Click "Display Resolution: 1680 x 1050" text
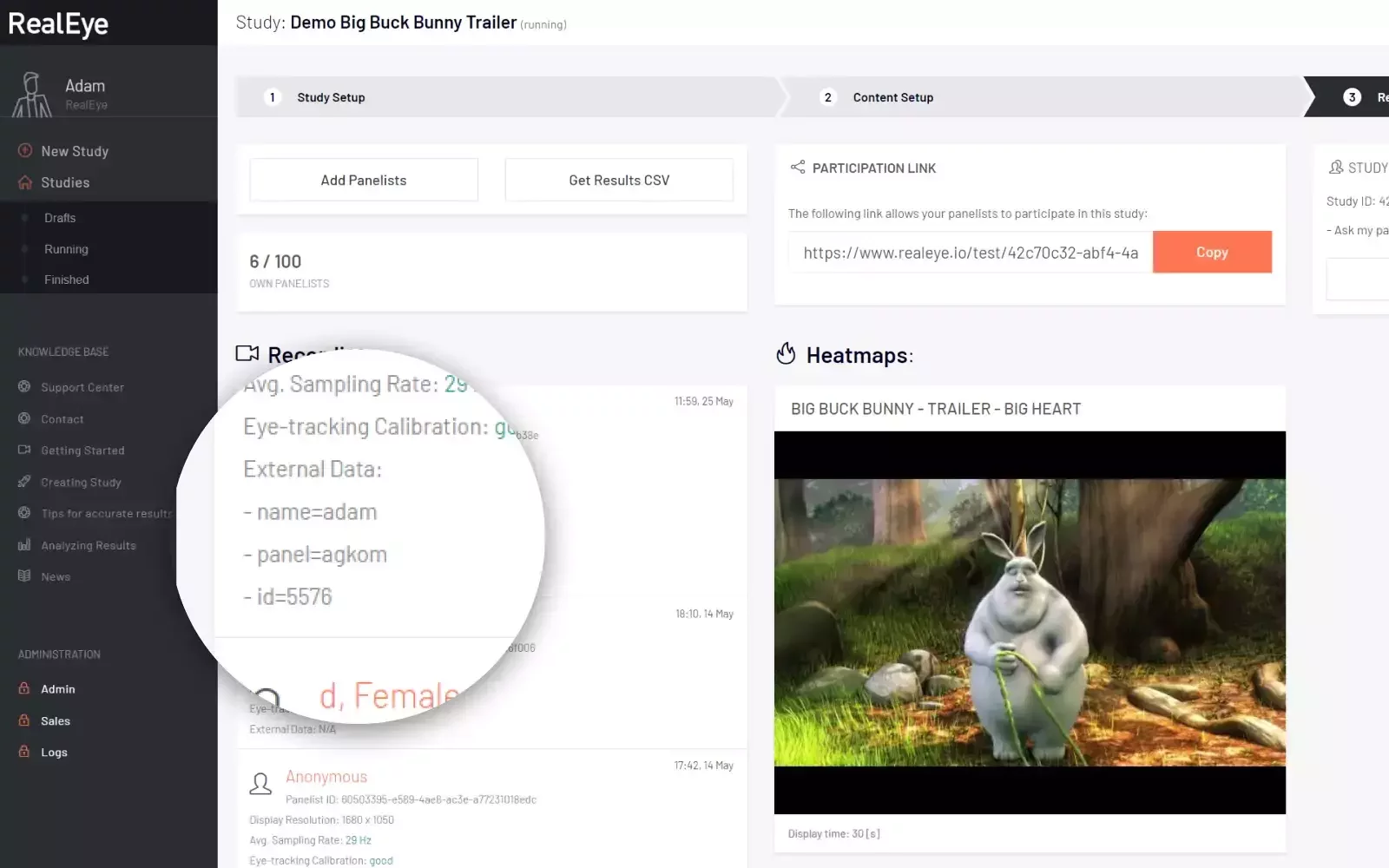1389x868 pixels. click(321, 819)
